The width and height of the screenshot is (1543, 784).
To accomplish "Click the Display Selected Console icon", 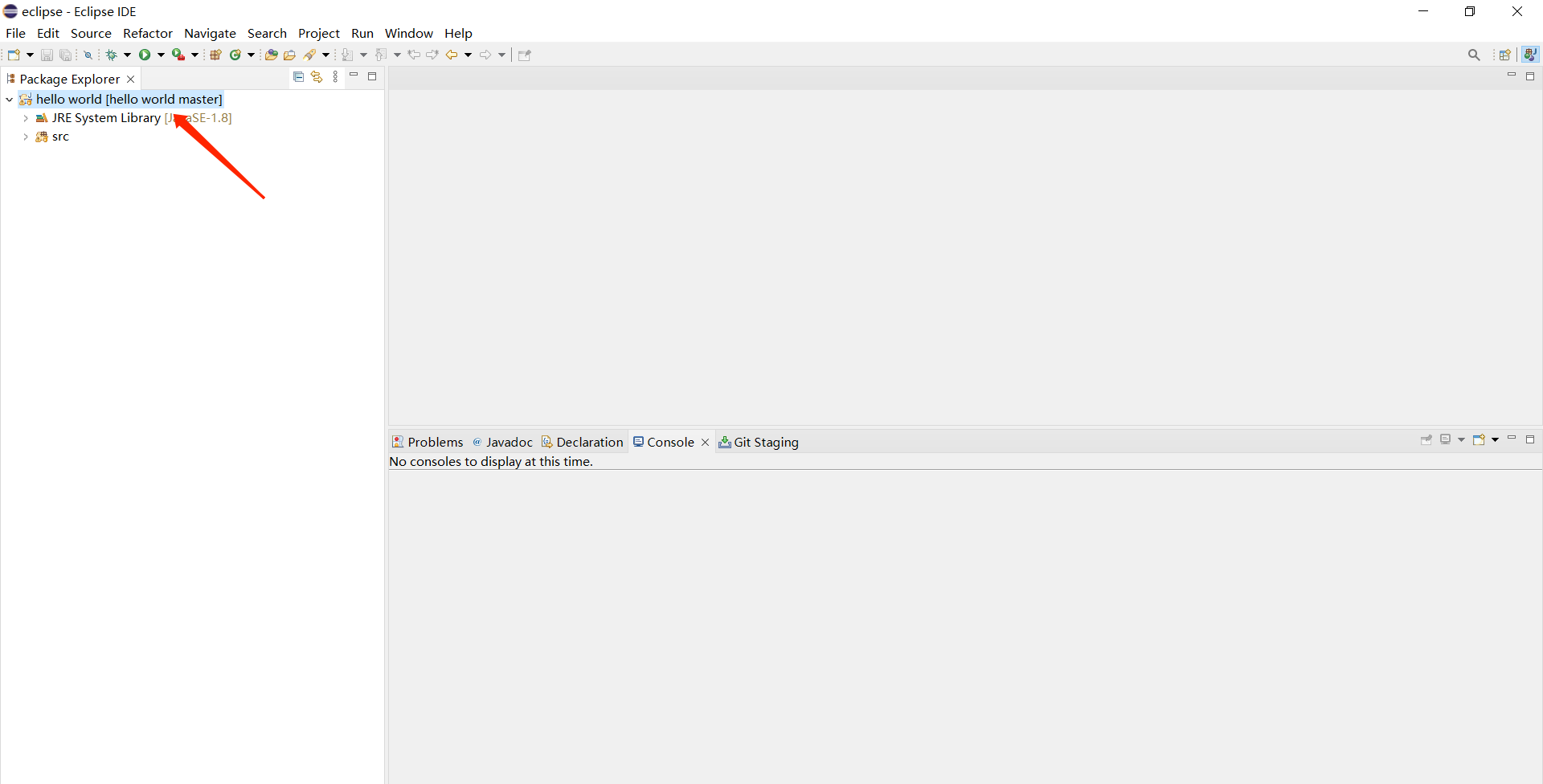I will click(x=1446, y=439).
